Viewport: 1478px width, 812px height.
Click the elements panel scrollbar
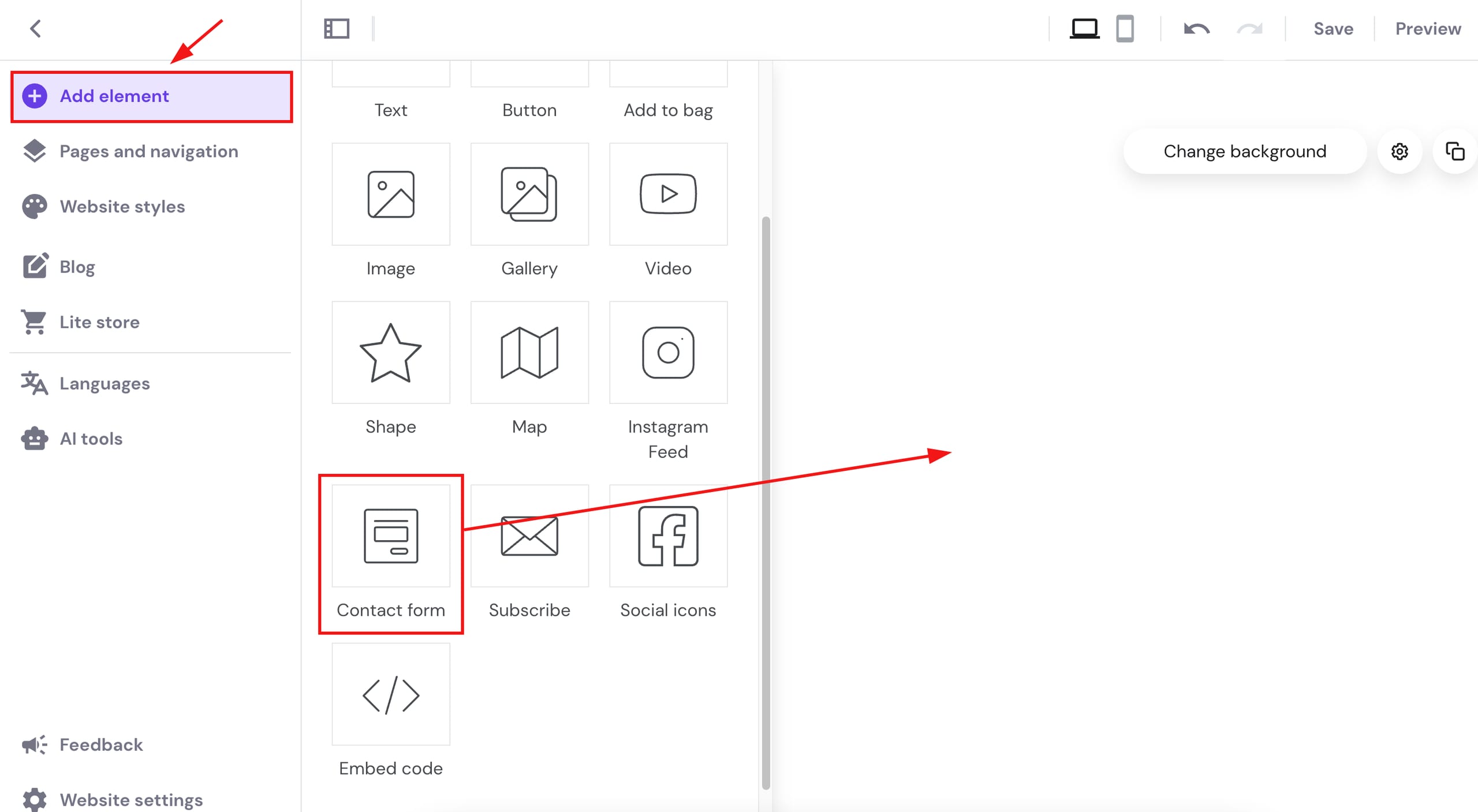766,502
